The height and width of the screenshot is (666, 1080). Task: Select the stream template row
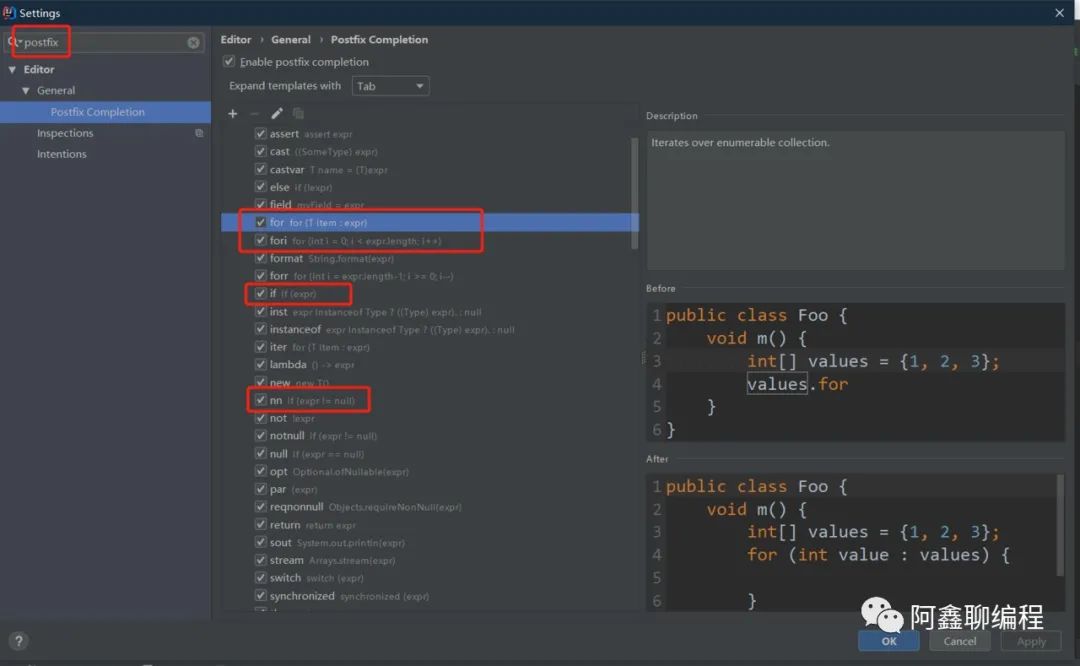[430, 560]
